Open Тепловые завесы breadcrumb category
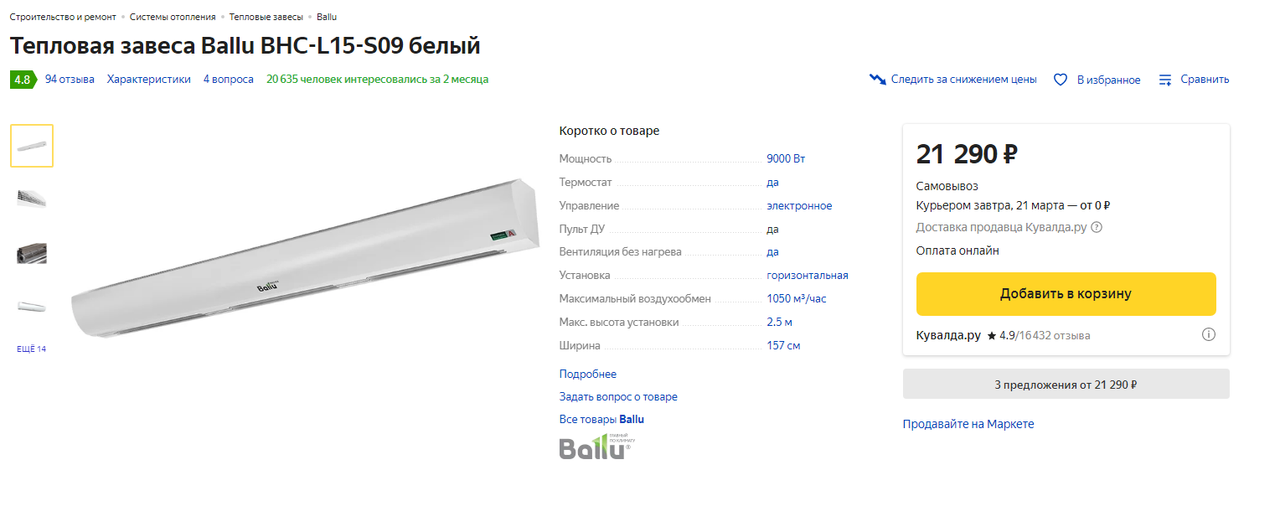This screenshot has height=527, width=1280. pos(266,17)
